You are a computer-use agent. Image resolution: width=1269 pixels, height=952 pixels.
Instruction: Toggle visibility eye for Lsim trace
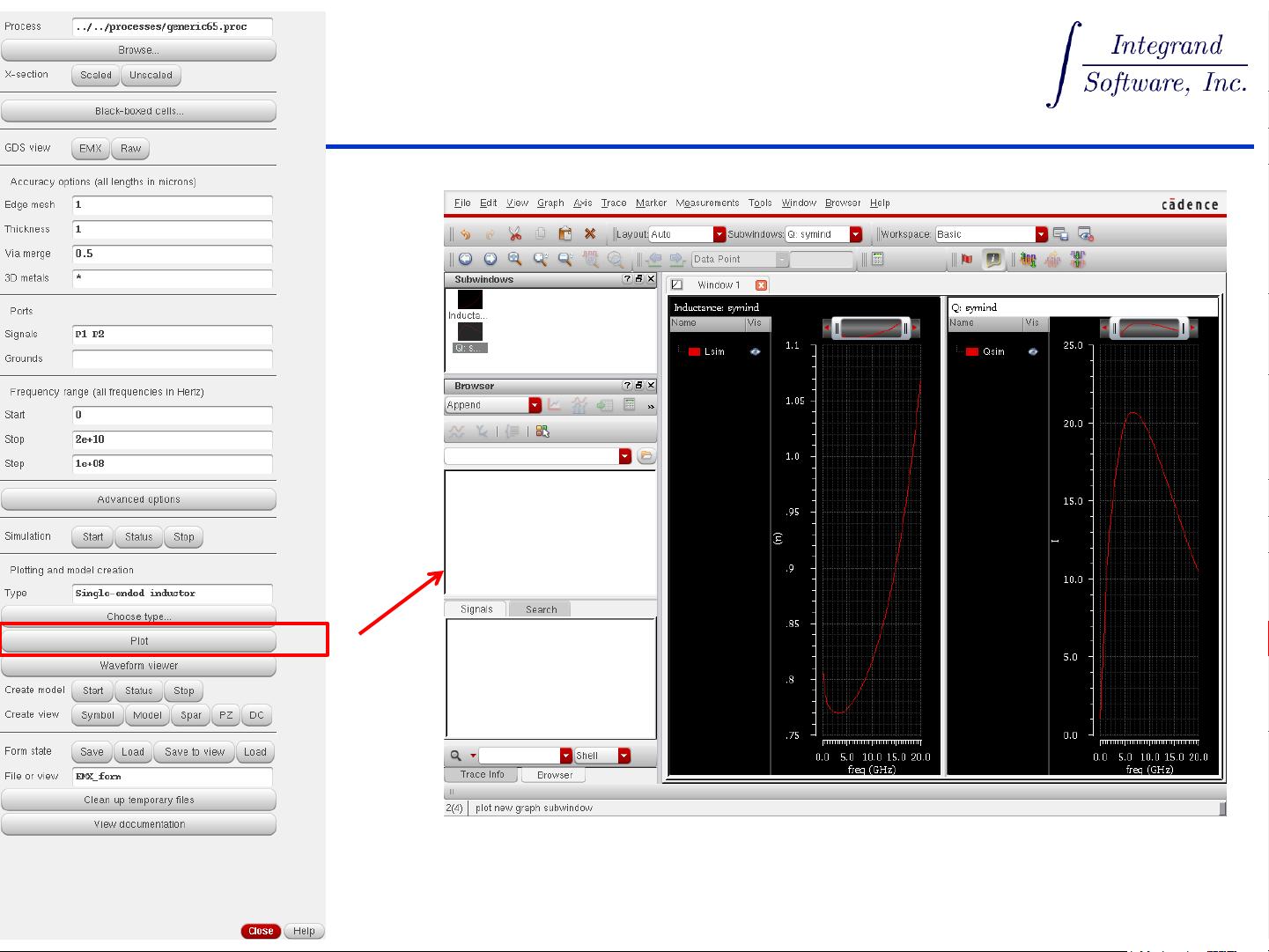pos(755,351)
